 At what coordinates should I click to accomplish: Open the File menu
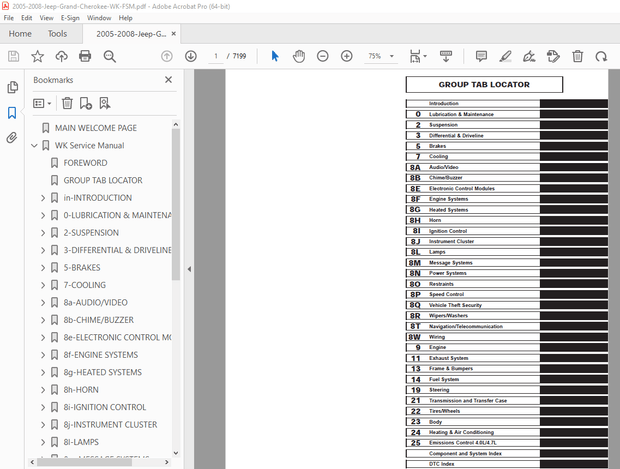point(9,18)
